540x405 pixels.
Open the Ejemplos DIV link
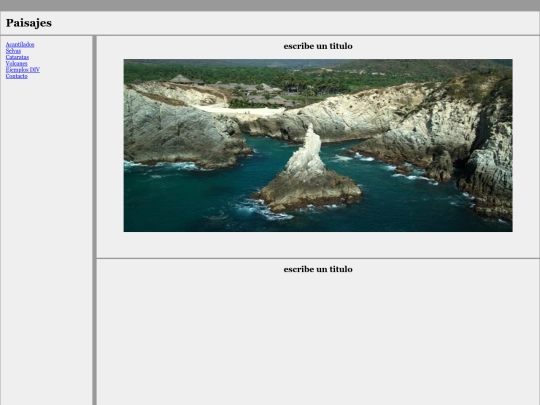click(x=22, y=70)
